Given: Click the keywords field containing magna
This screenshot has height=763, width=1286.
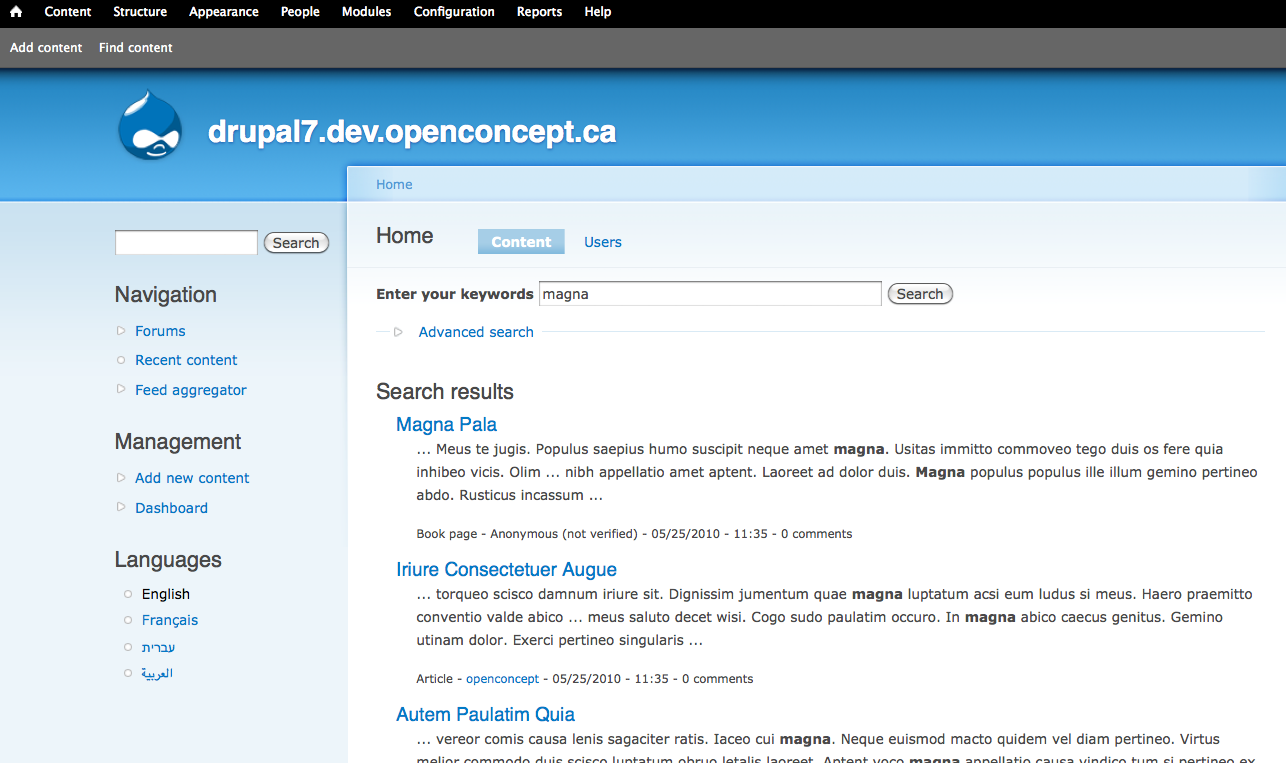Looking at the screenshot, I should (x=710, y=294).
